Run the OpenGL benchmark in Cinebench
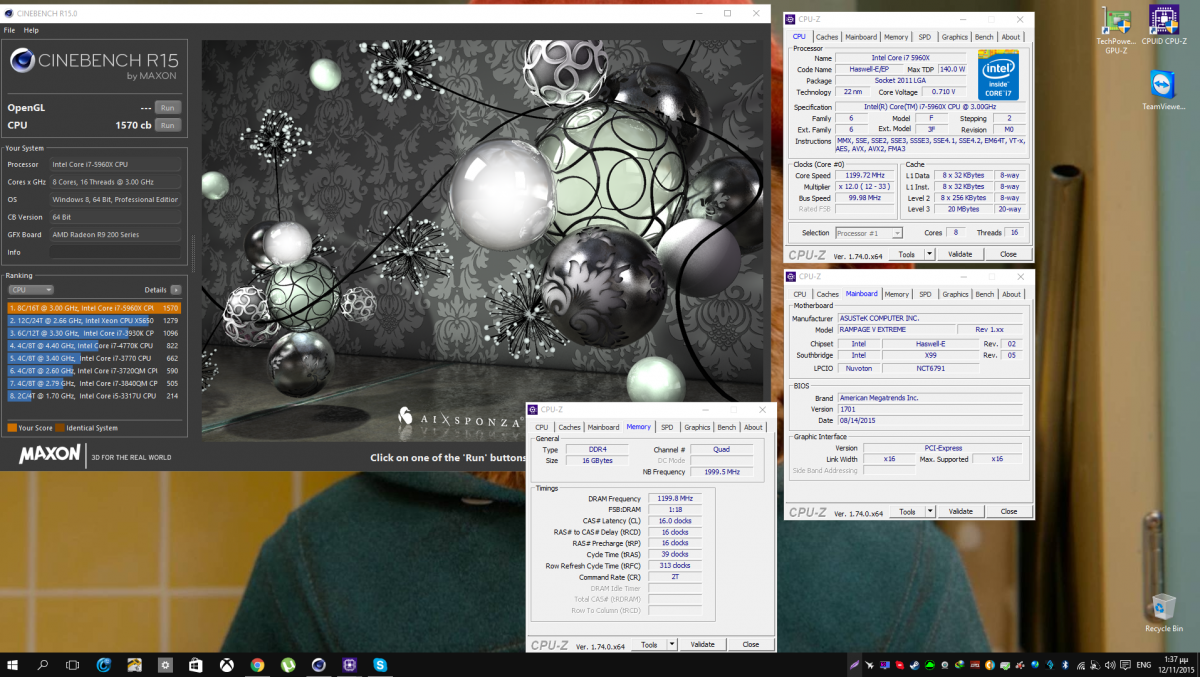1200x677 pixels. click(168, 107)
